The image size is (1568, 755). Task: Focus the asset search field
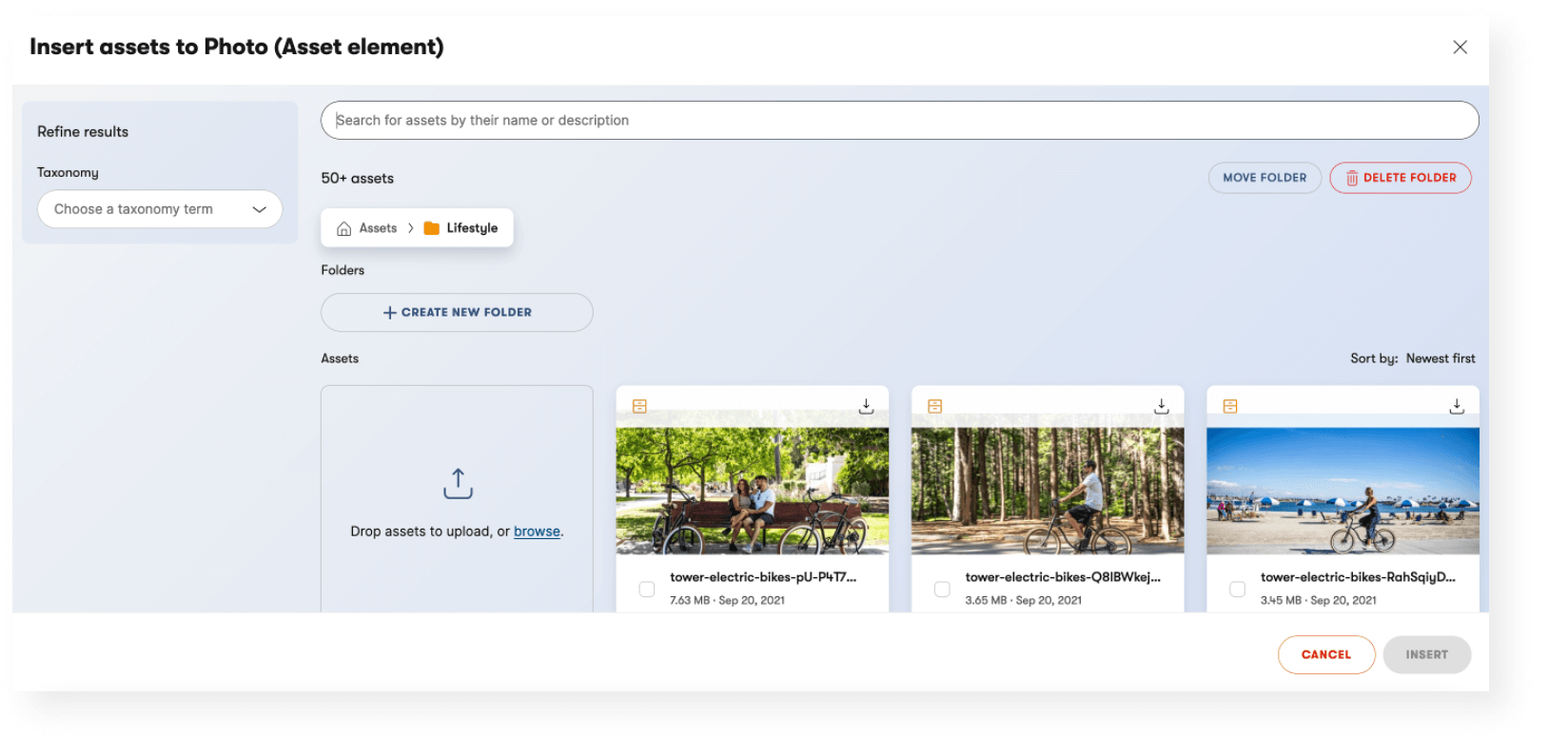click(899, 121)
